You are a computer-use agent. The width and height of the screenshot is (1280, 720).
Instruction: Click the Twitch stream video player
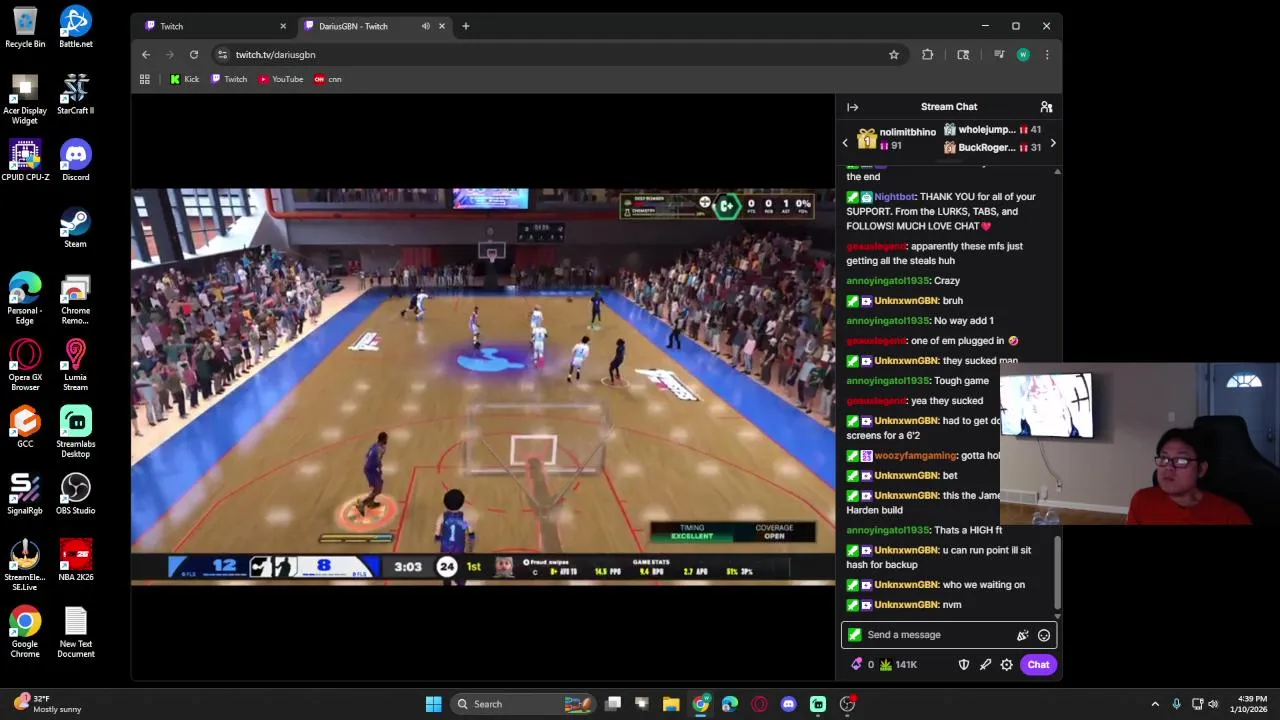pos(483,387)
